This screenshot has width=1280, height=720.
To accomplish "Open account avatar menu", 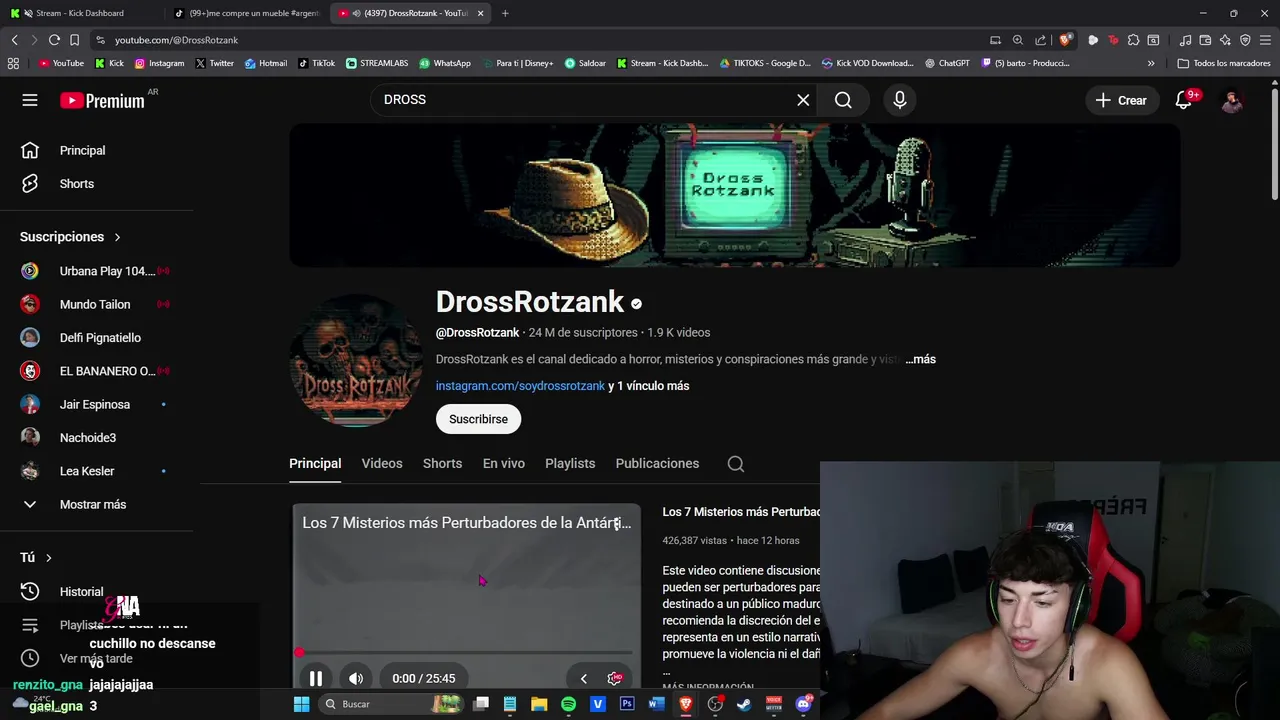I will [1232, 100].
